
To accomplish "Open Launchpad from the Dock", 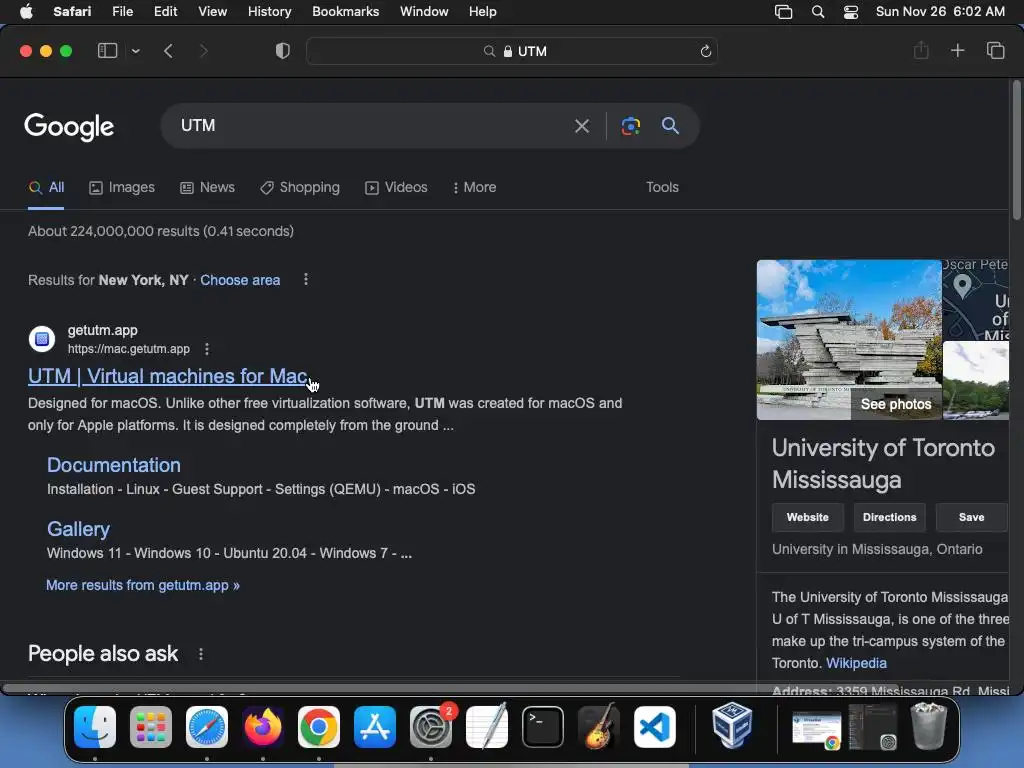I will tap(151, 727).
